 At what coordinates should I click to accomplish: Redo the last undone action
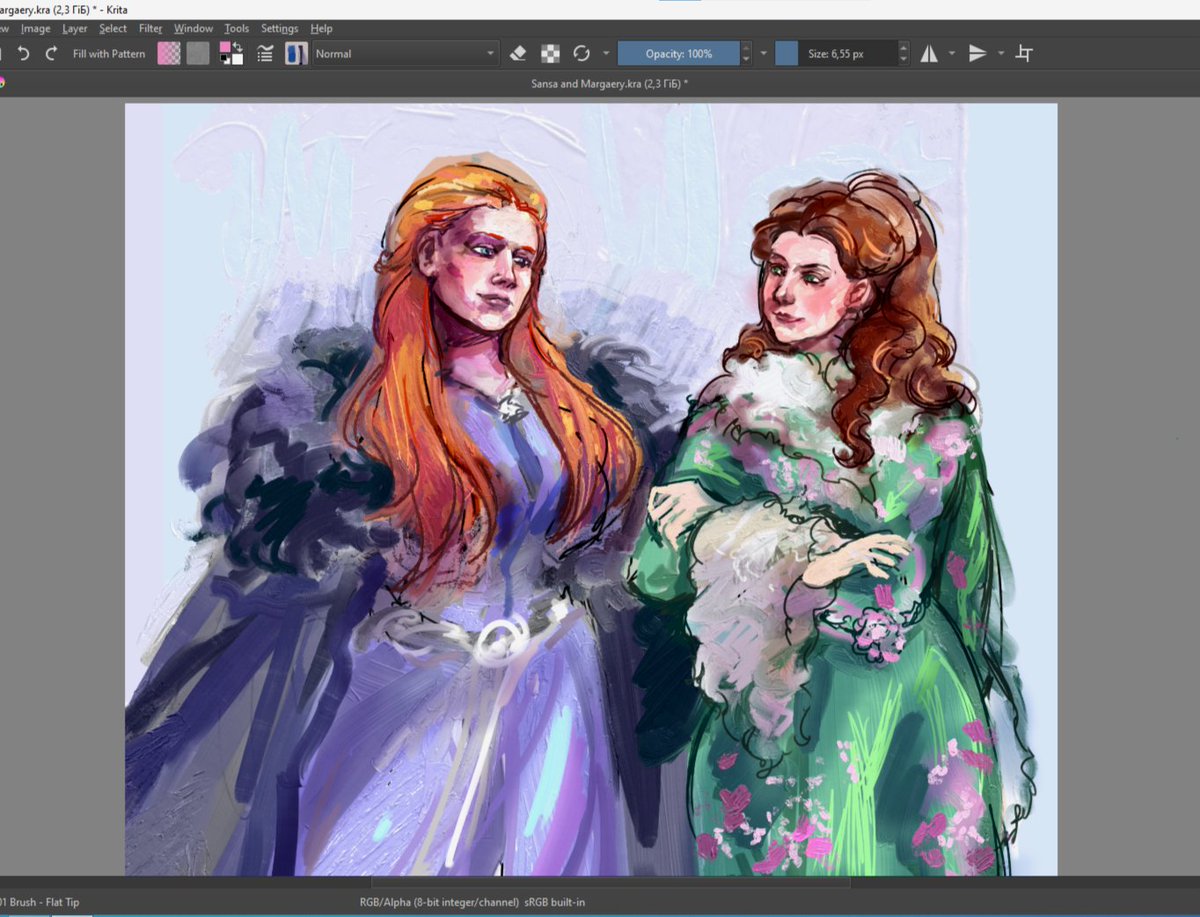(51, 54)
